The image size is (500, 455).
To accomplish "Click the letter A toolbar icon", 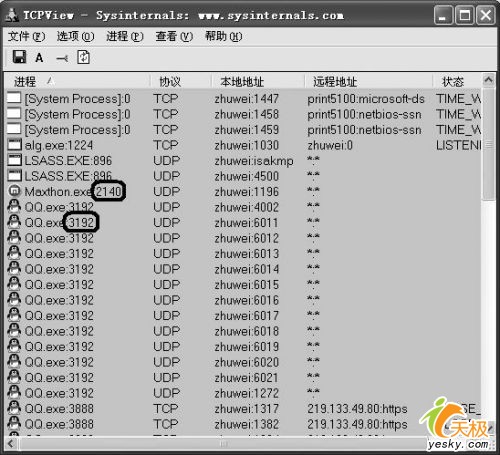I will click(39, 58).
